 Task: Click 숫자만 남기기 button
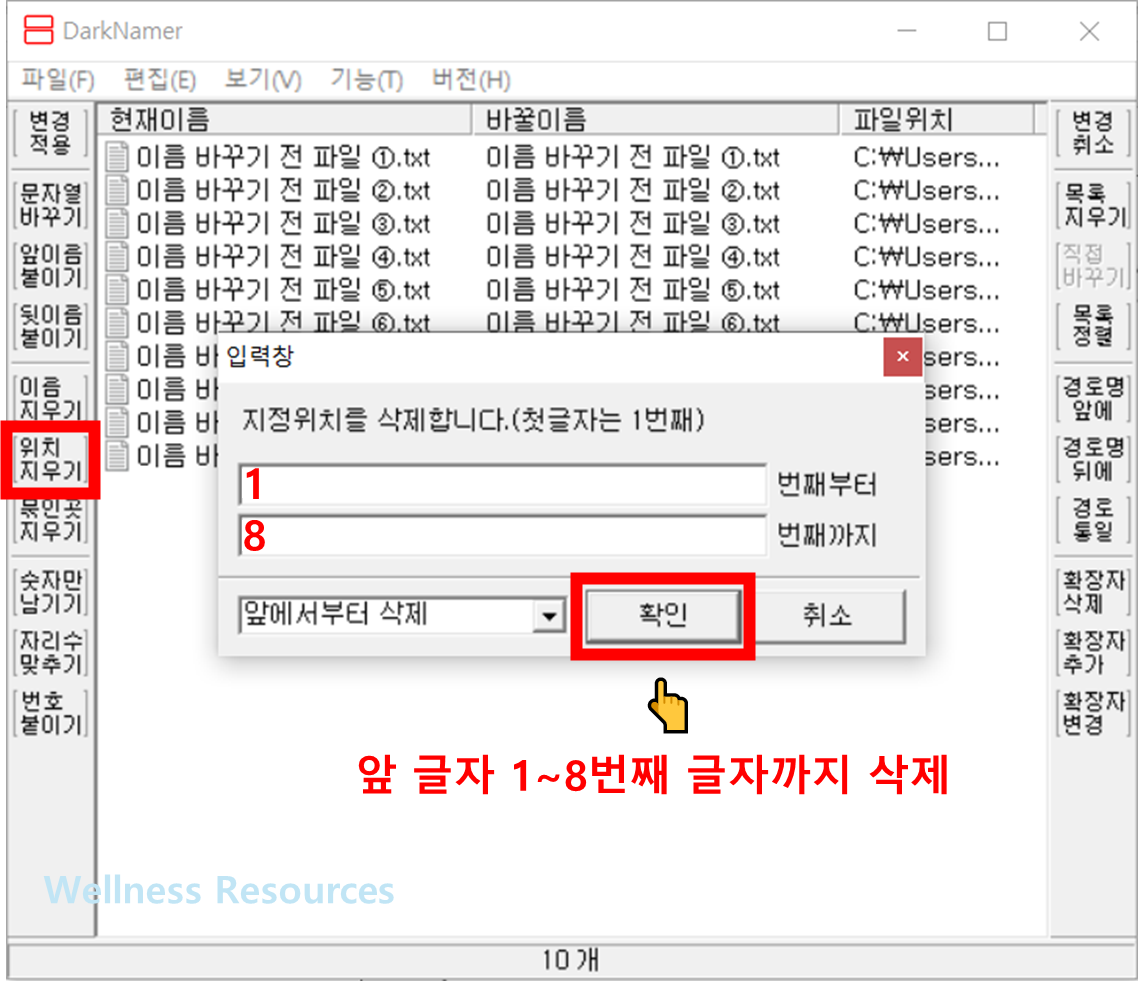tap(50, 592)
